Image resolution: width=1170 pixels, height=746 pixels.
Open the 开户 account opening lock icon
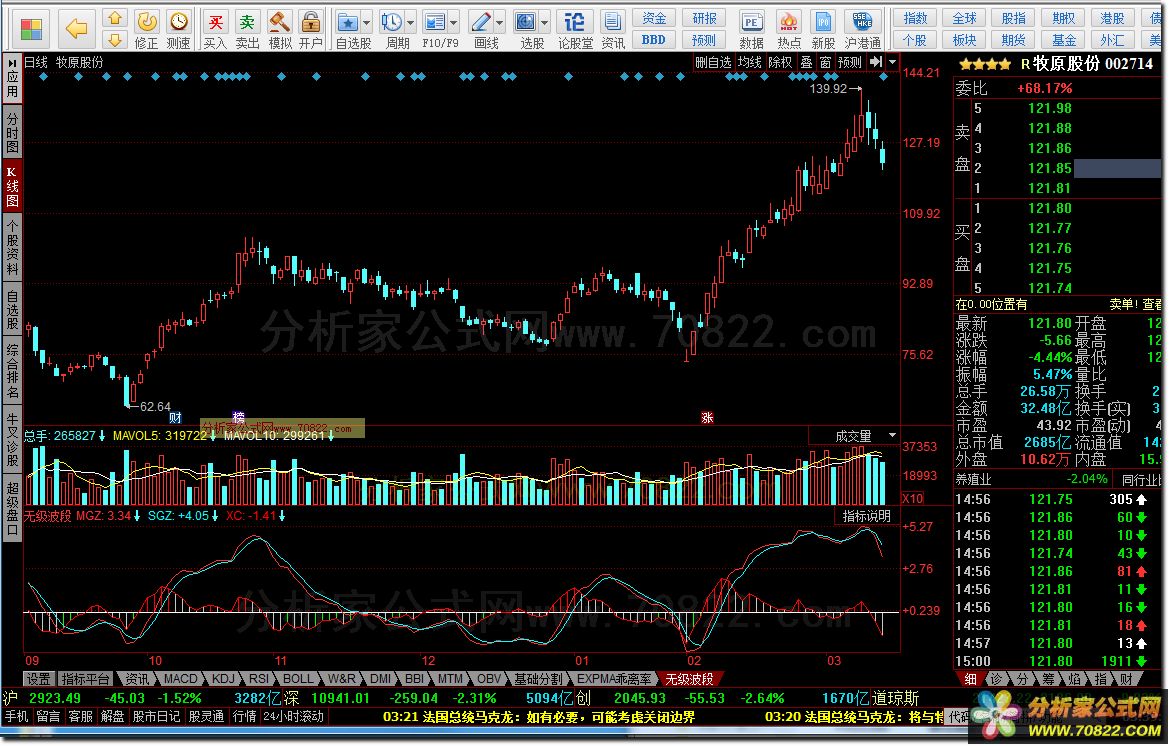tap(311, 30)
